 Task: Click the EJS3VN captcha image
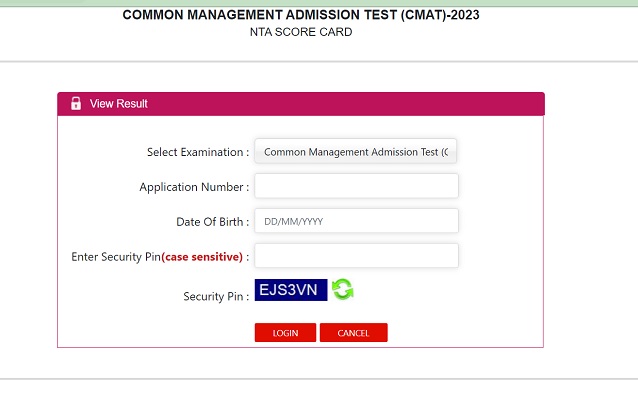tap(291, 290)
